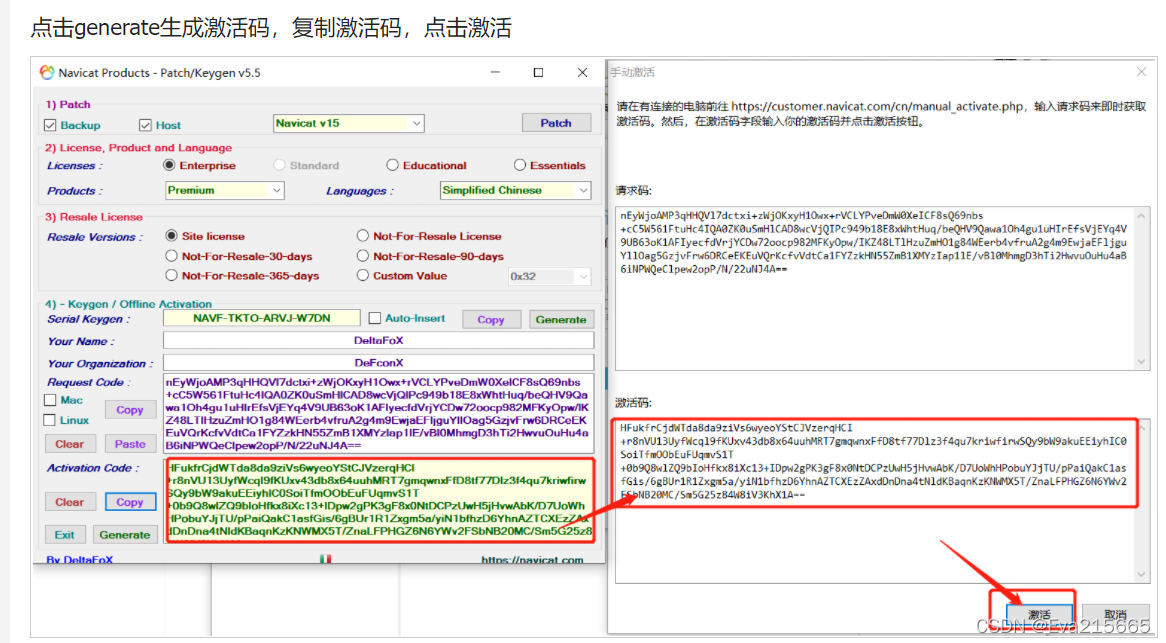Image resolution: width=1166 pixels, height=643 pixels.
Task: Click the 取消 button in activation dialog
Action: point(1115,615)
